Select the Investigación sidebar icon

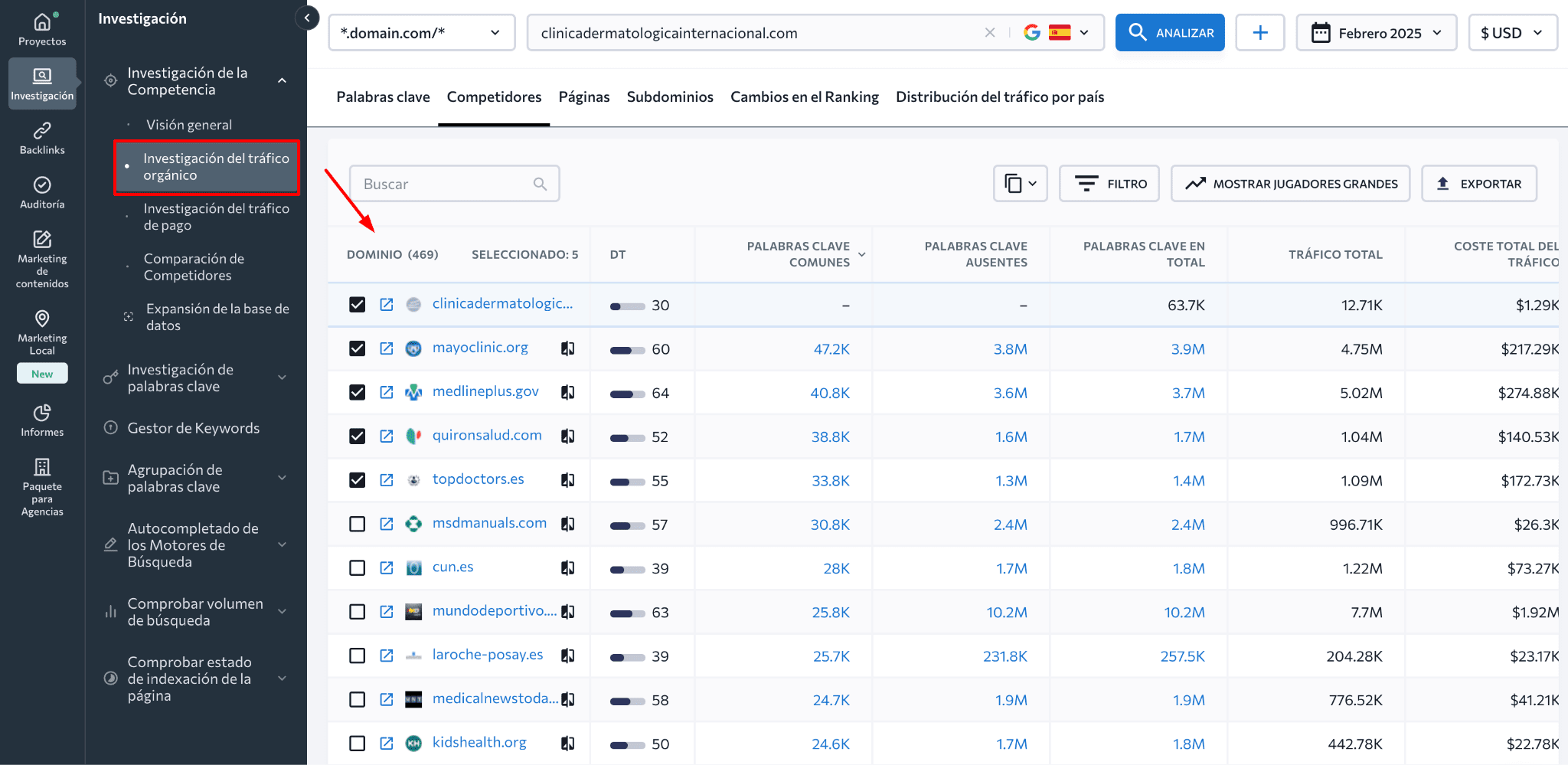point(42,83)
